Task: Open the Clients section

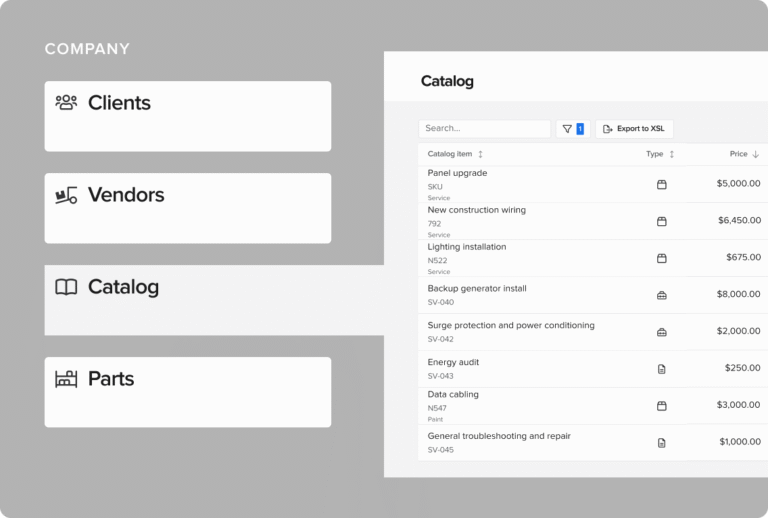Action: pos(188,116)
